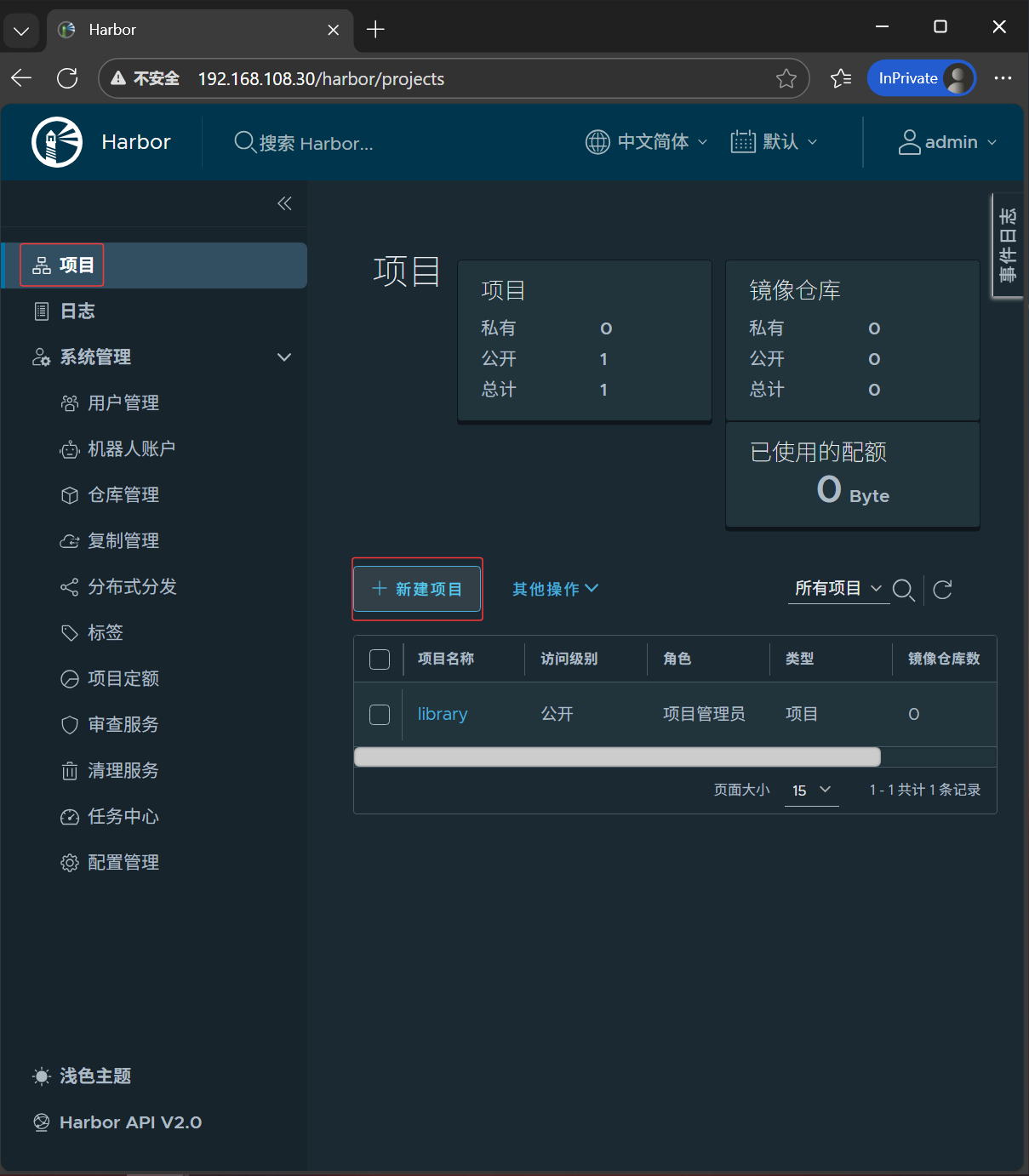The width and height of the screenshot is (1029, 1176).
Task: Close the Harbor browser tab
Action: [334, 30]
